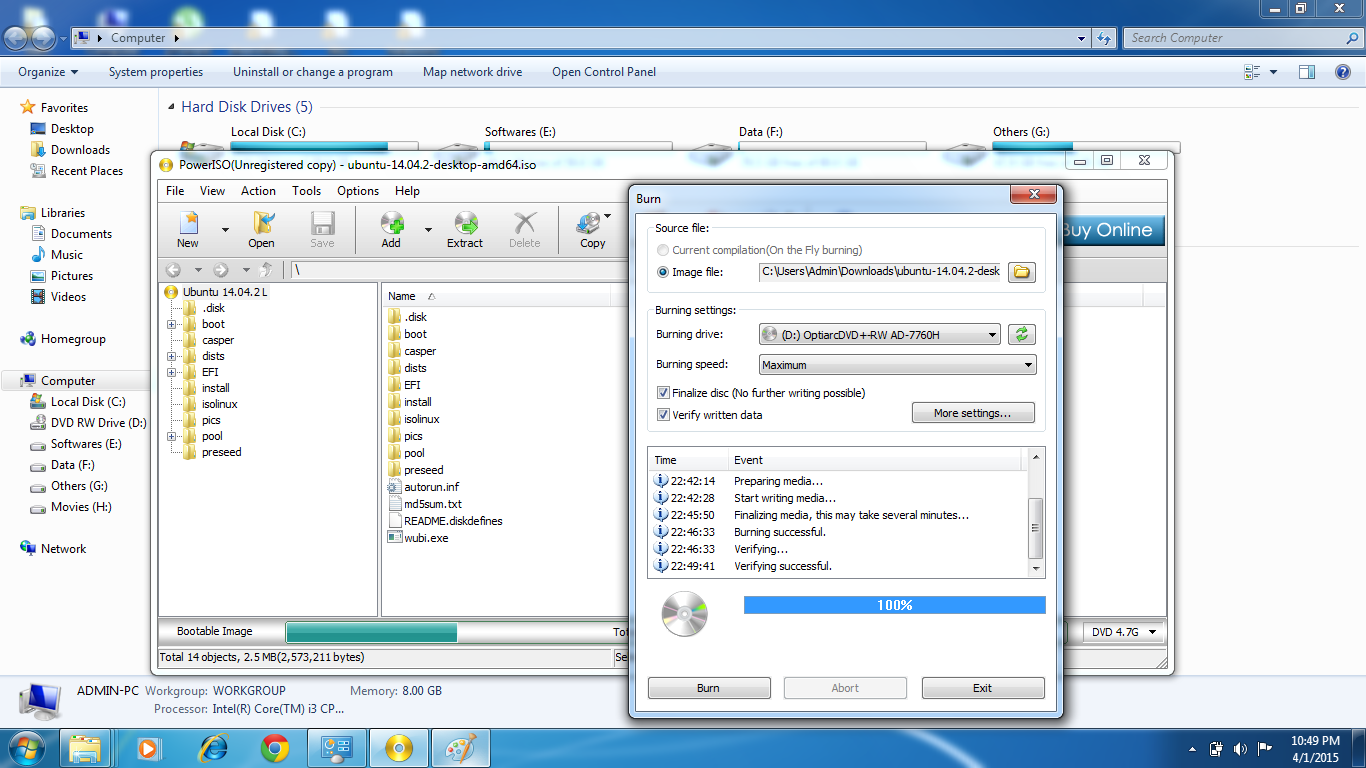The width and height of the screenshot is (1366, 768).
Task: Open Windows Media Player from taskbar
Action: click(149, 748)
